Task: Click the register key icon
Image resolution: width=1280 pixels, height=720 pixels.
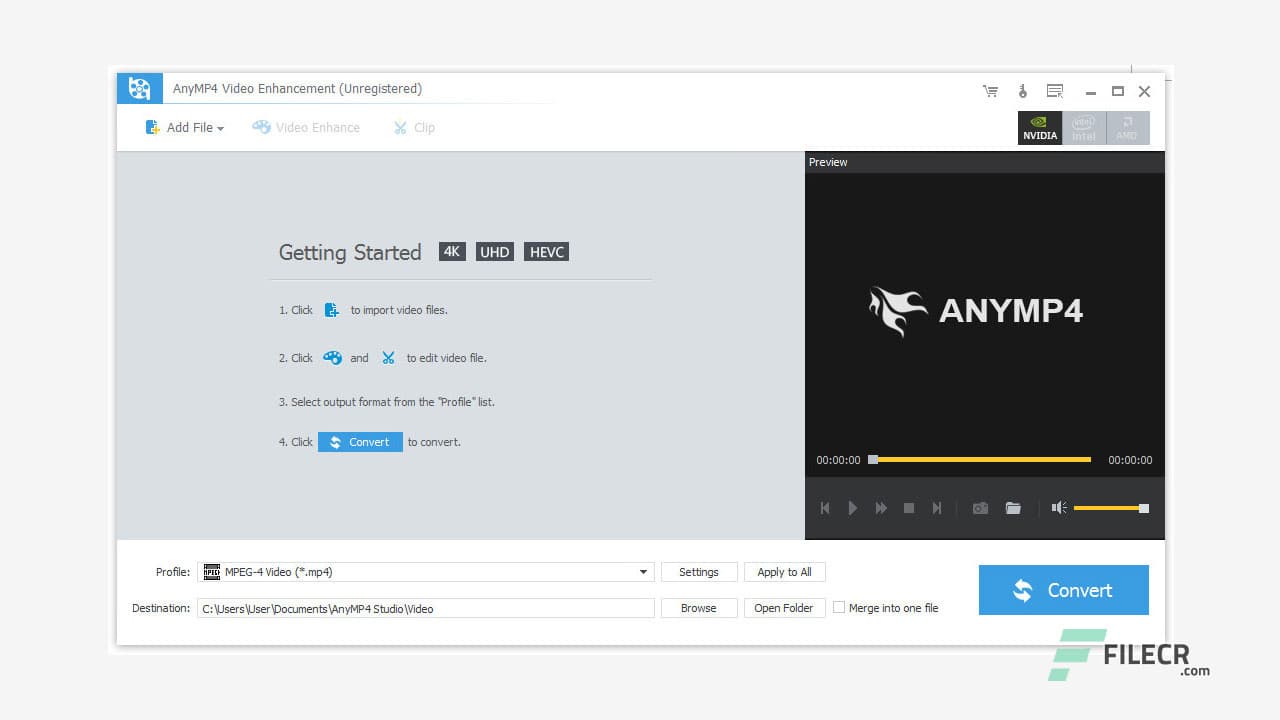Action: coord(1022,91)
